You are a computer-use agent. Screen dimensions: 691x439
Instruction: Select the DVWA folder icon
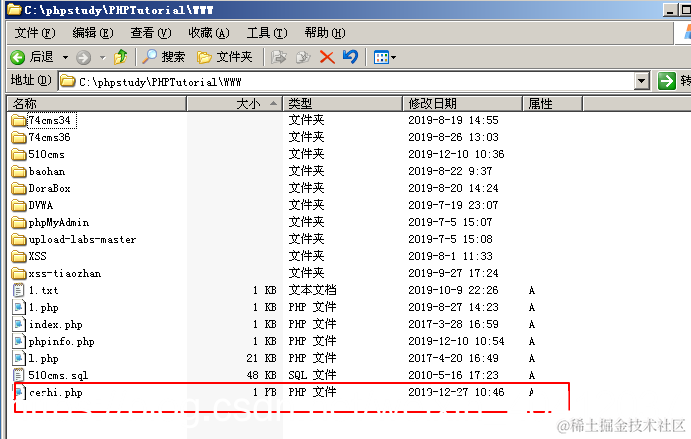click(19, 205)
